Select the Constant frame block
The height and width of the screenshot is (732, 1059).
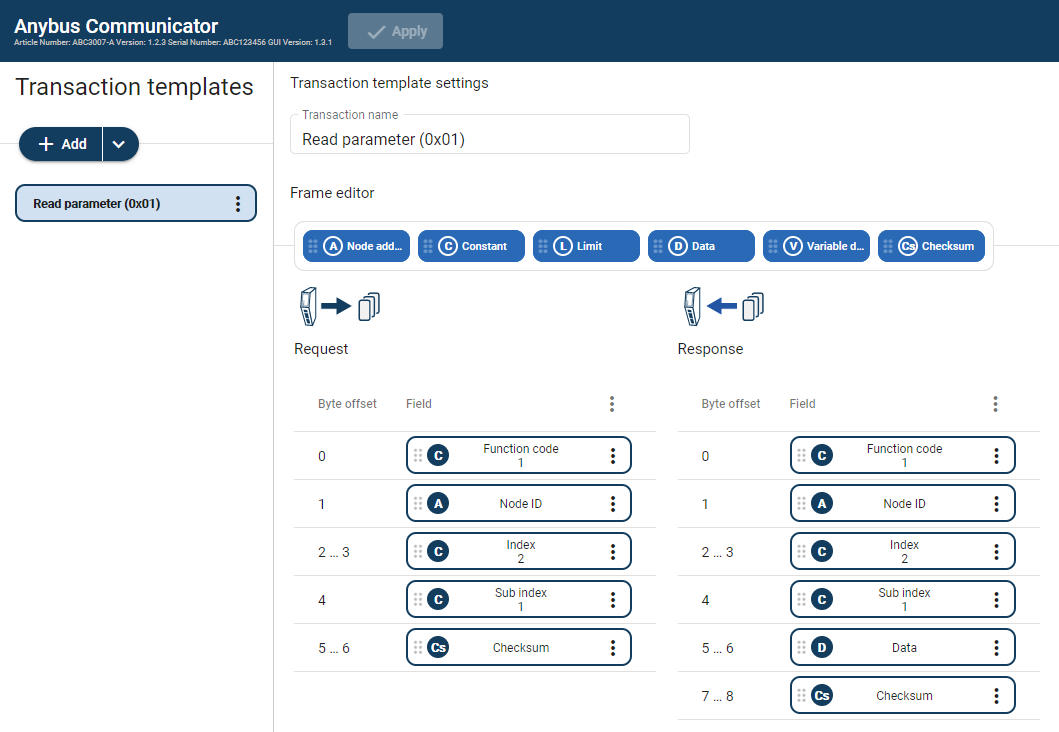[x=471, y=246]
